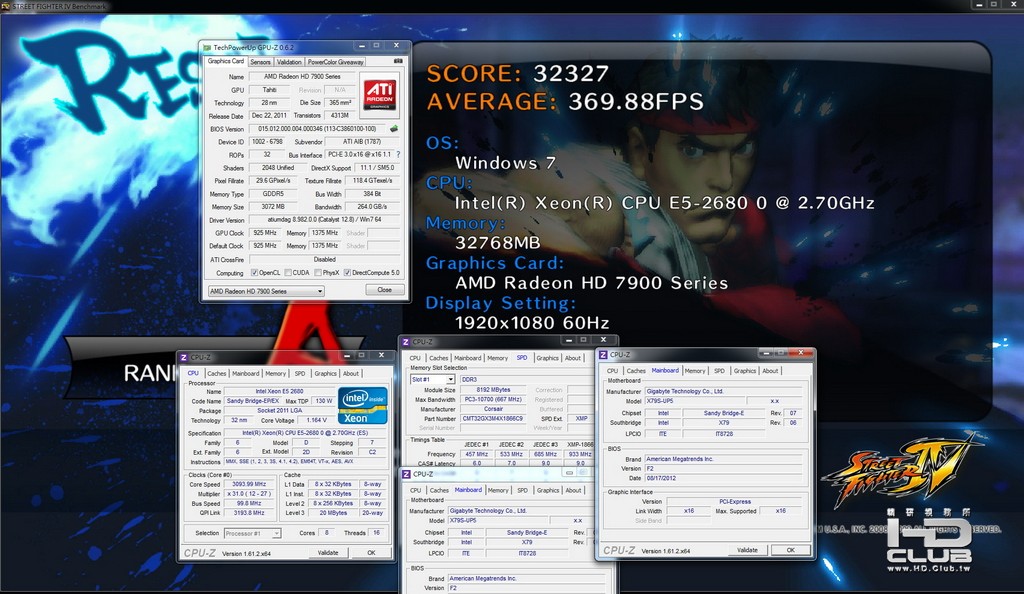Viewport: 1024px width, 594px height.
Task: Open the Mainboard tab in the CPU-Z Processor window
Action: (246, 373)
